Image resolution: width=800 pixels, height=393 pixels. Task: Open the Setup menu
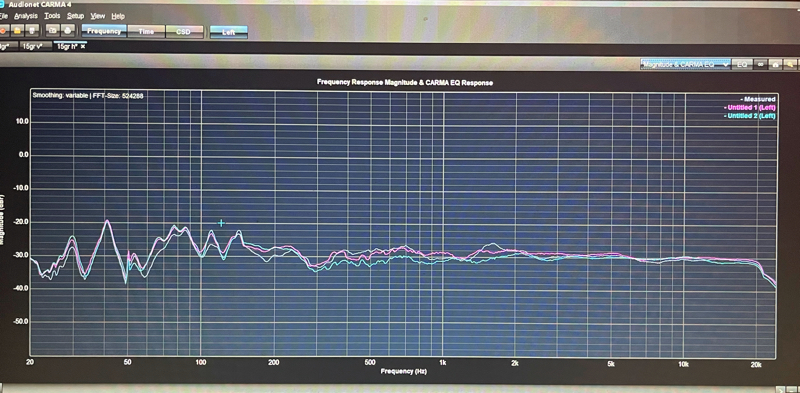[76, 16]
